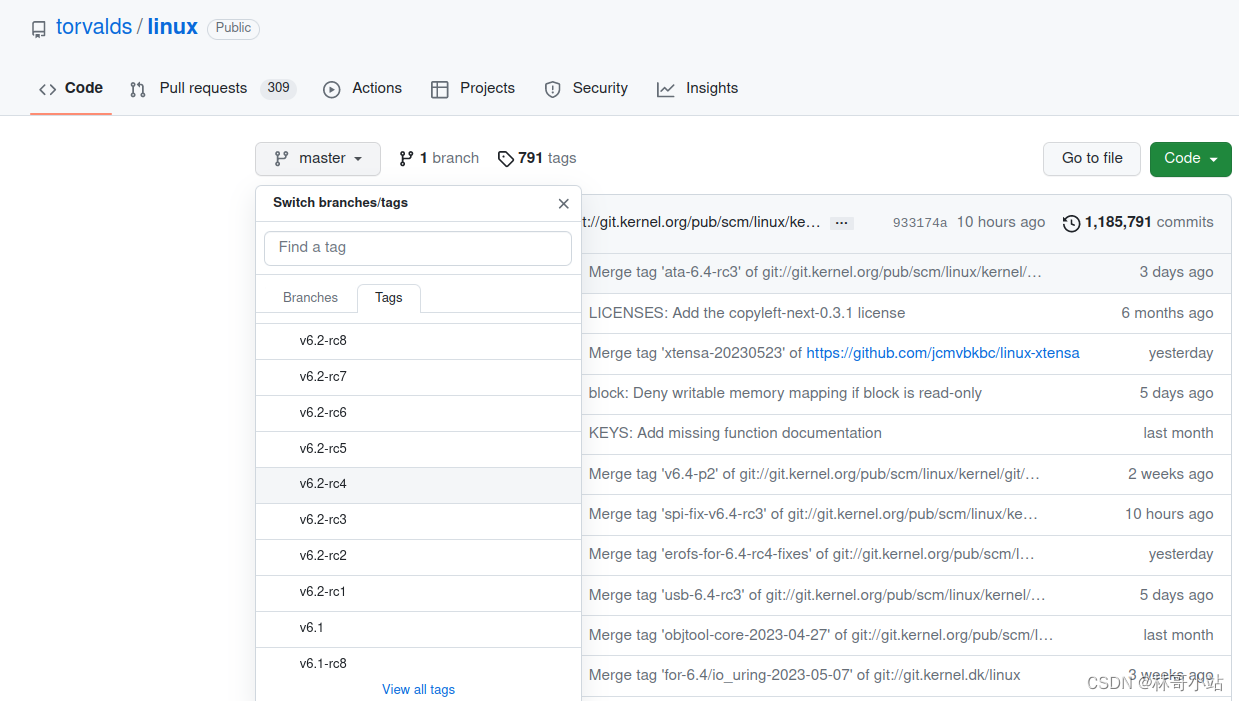Open Merge tag 'erofs-for-6.4-rc4-fixes' commit

point(812,554)
